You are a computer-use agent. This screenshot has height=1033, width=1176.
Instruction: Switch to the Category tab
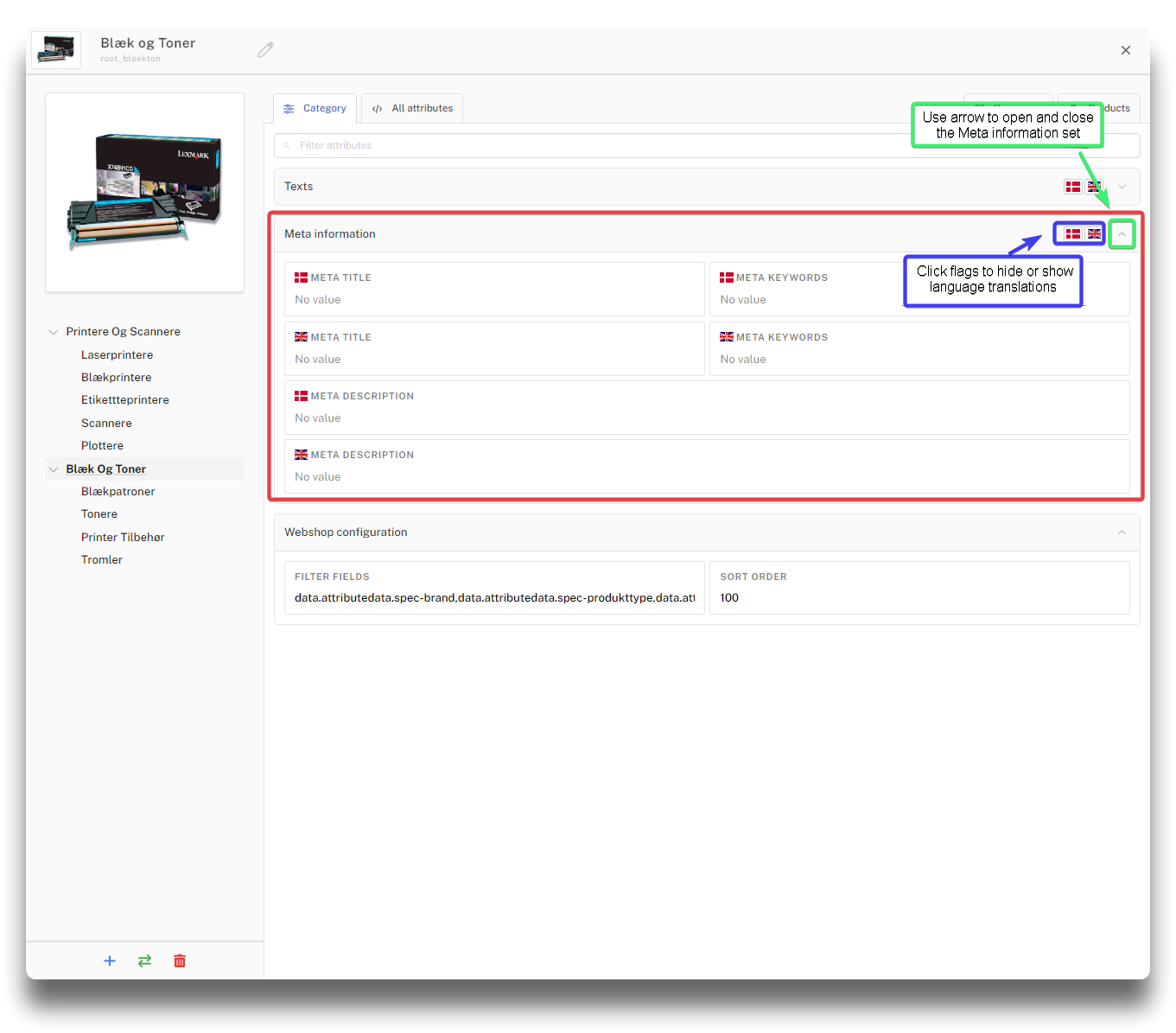(x=315, y=109)
